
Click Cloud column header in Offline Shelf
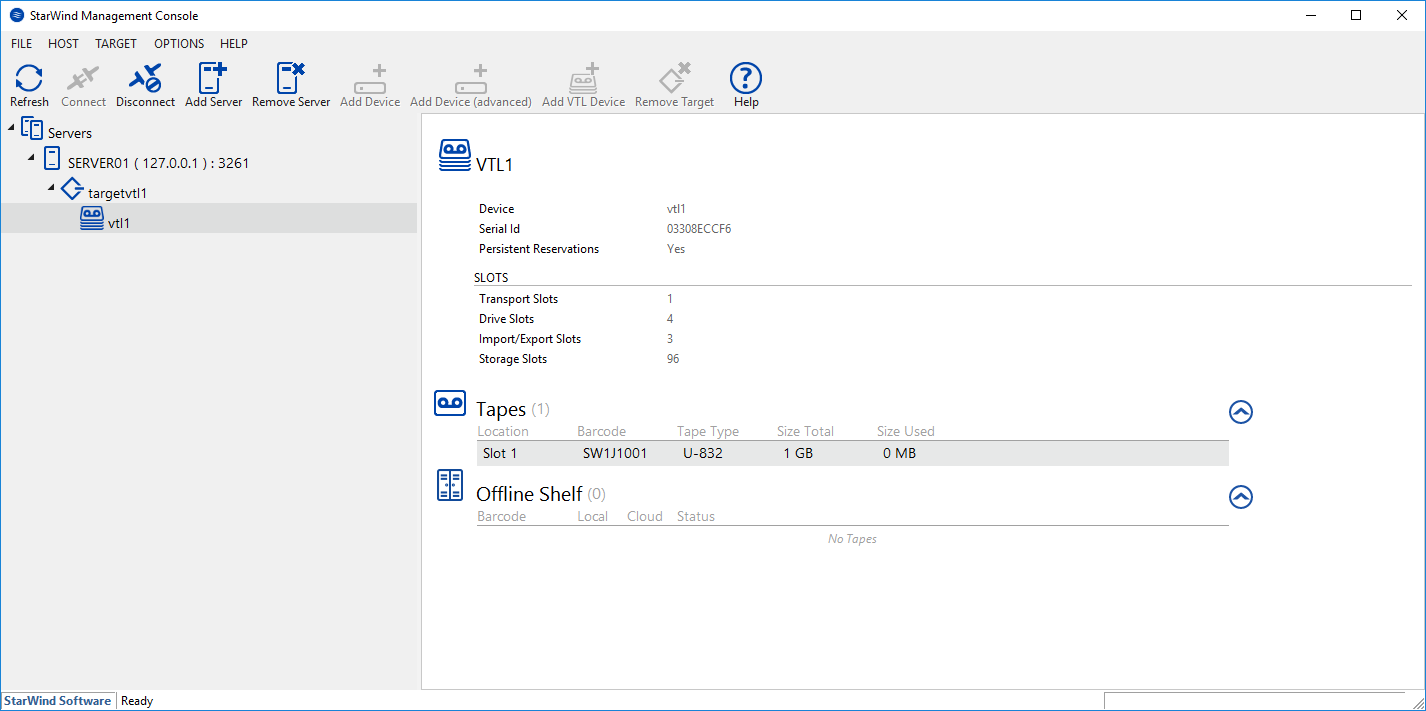(645, 517)
